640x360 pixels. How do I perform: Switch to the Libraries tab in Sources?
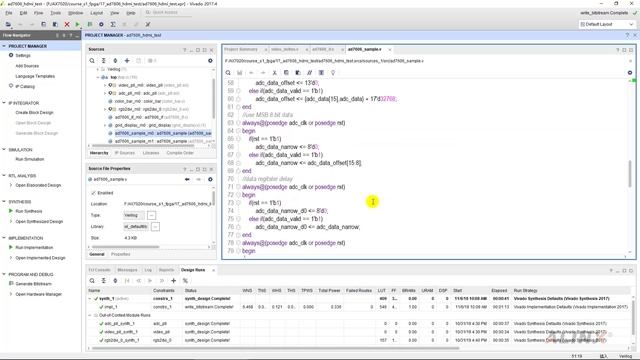point(151,153)
